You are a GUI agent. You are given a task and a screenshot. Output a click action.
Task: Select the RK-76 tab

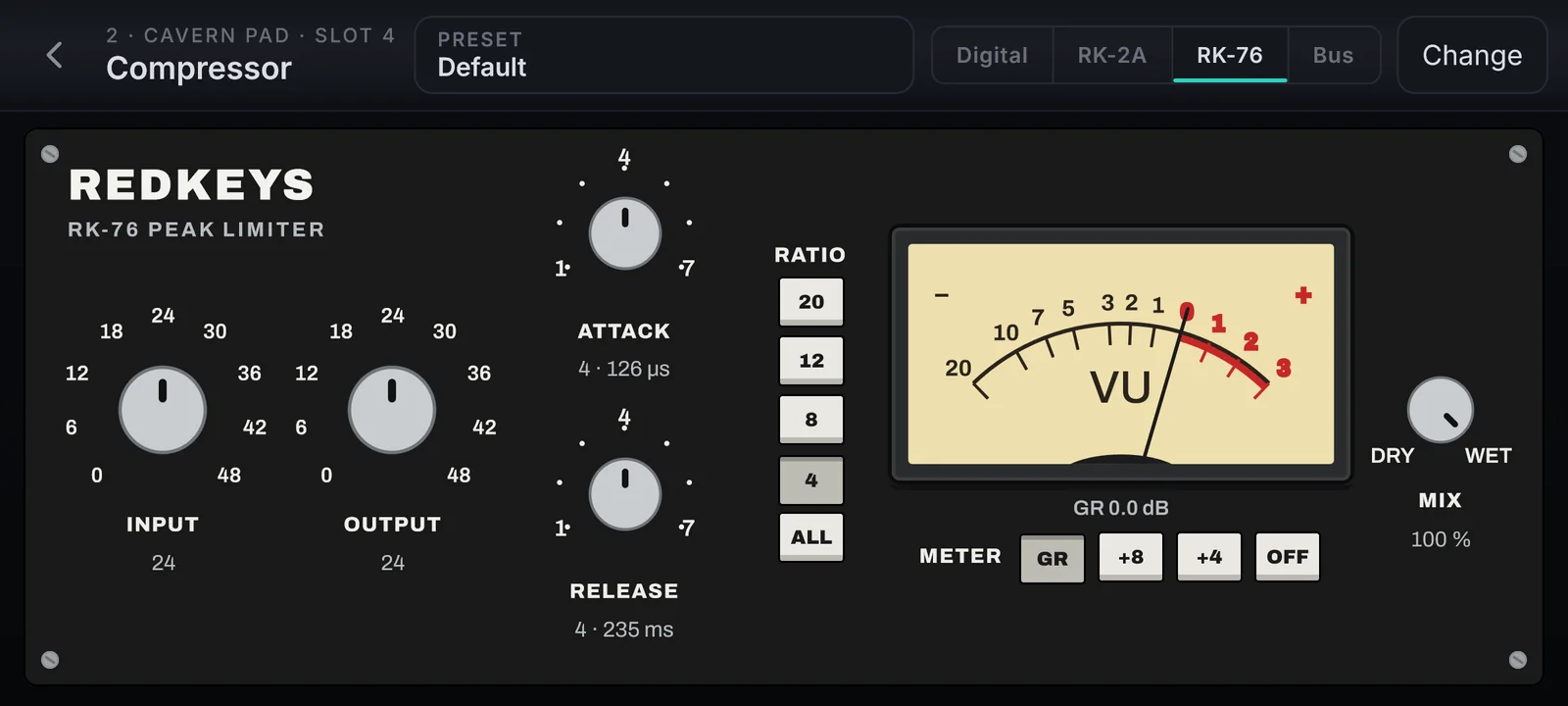[x=1230, y=55]
